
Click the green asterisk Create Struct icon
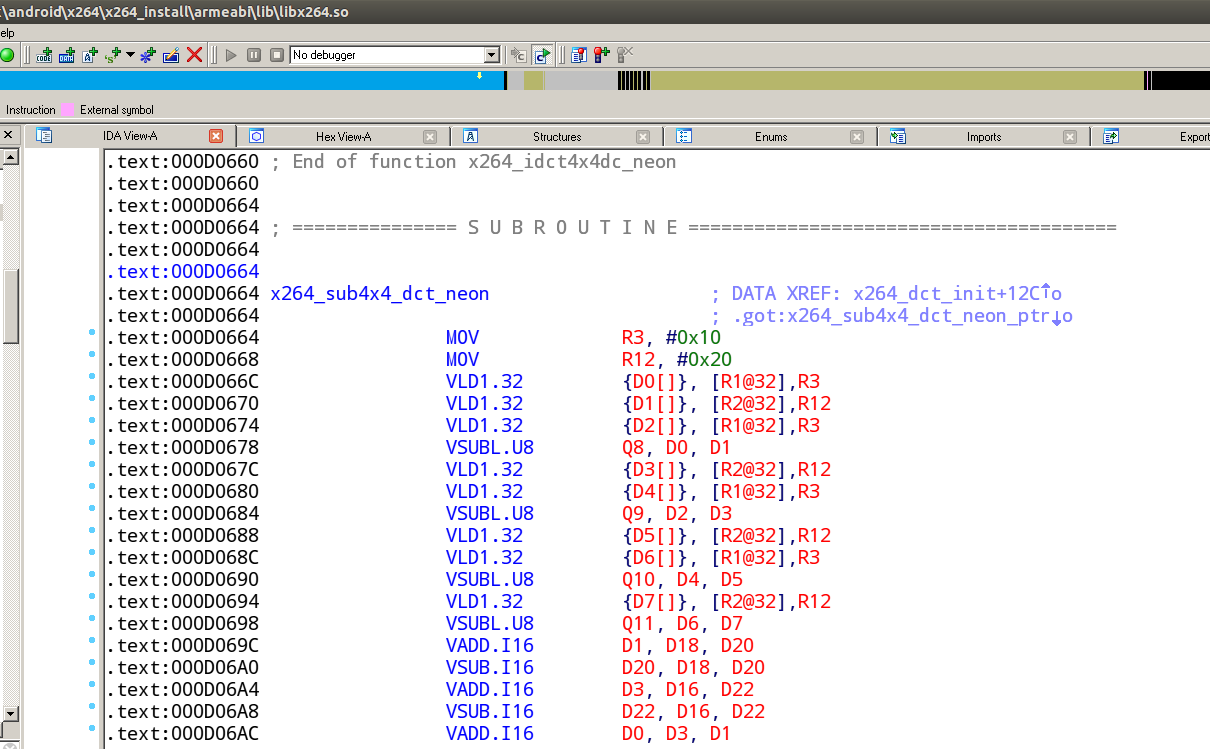(x=146, y=55)
